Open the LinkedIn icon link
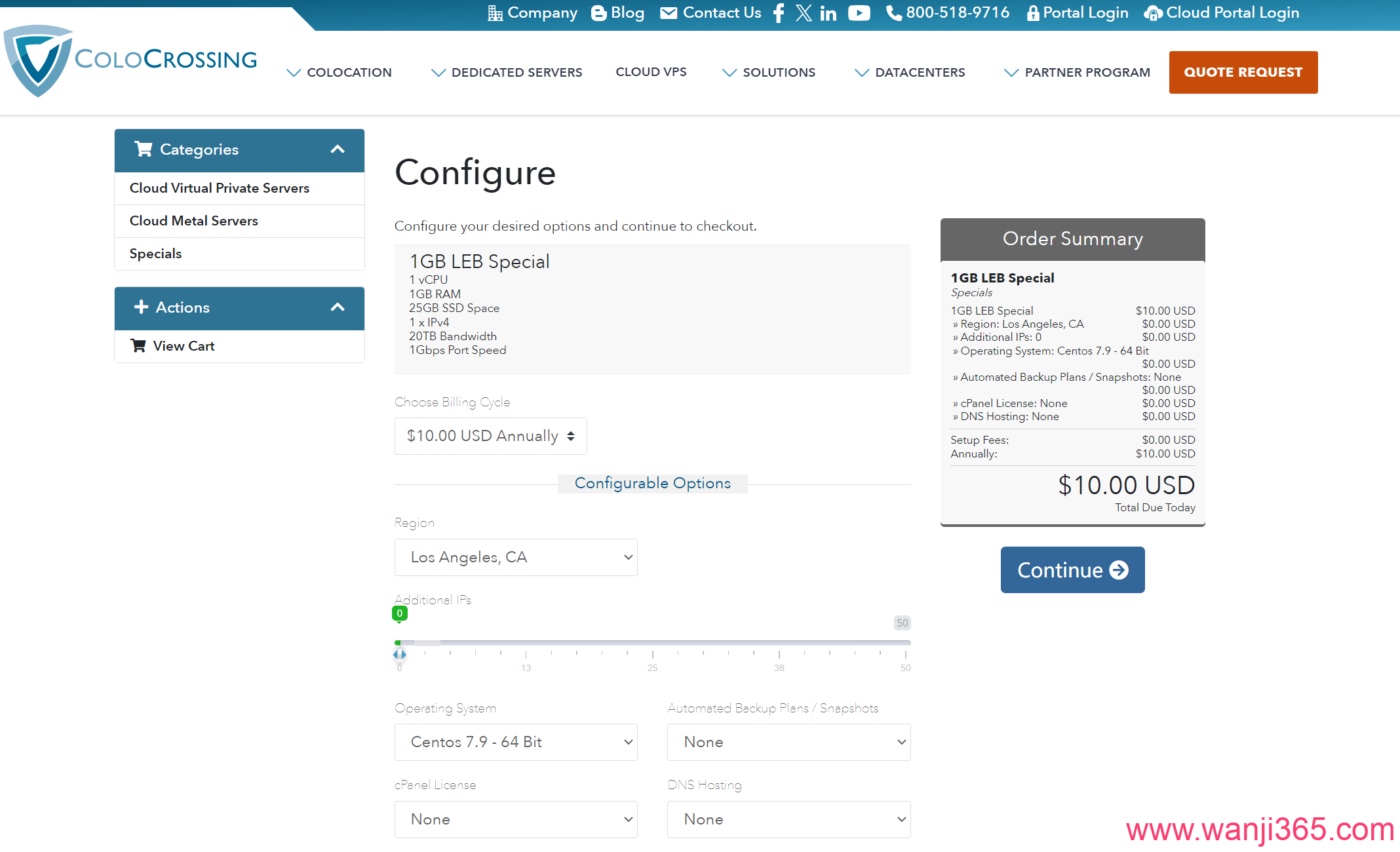The height and width of the screenshot is (852, 1400). pyautogui.click(x=828, y=13)
